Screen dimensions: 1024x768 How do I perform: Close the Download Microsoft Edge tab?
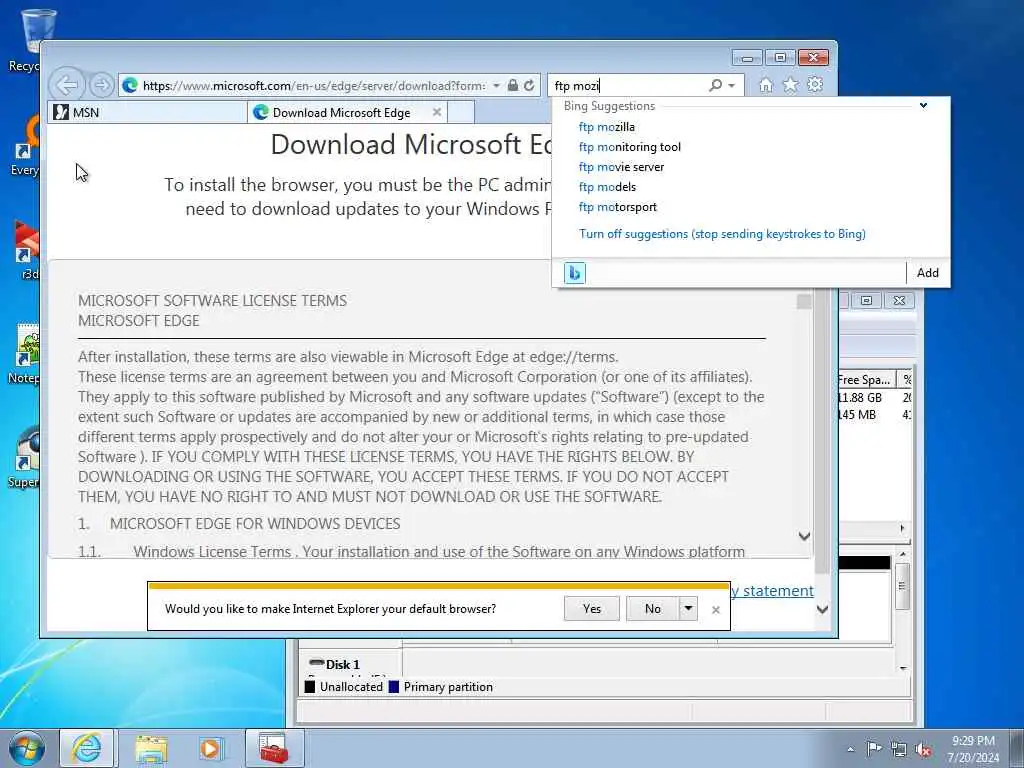click(437, 112)
